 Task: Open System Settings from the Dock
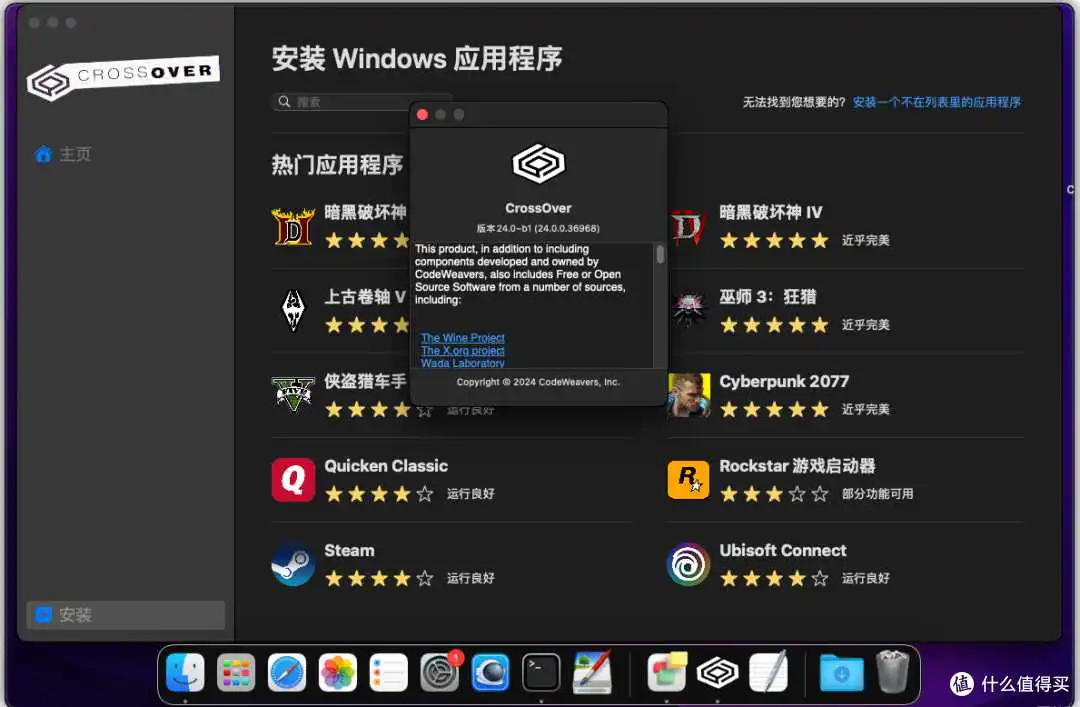[x=439, y=673]
